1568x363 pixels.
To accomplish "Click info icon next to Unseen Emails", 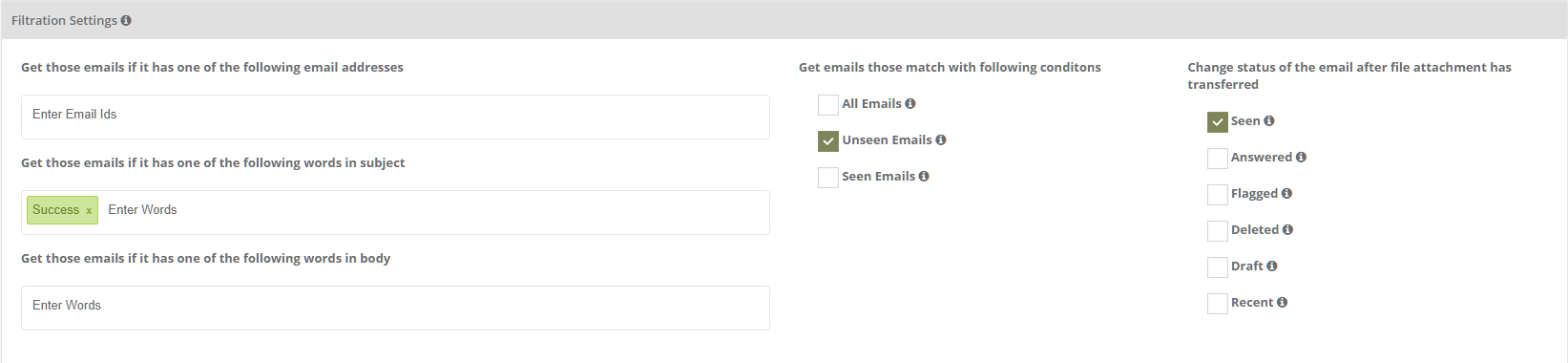I will click(x=941, y=139).
